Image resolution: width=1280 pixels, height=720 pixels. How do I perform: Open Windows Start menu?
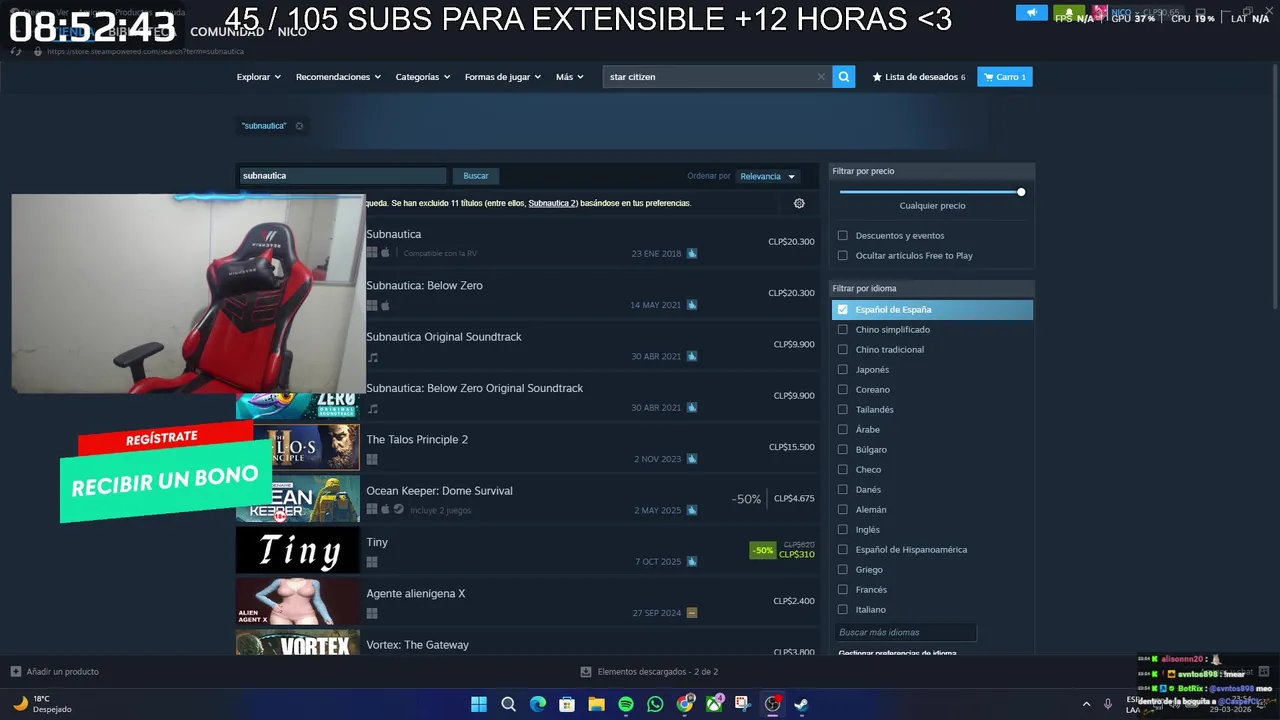tap(479, 704)
